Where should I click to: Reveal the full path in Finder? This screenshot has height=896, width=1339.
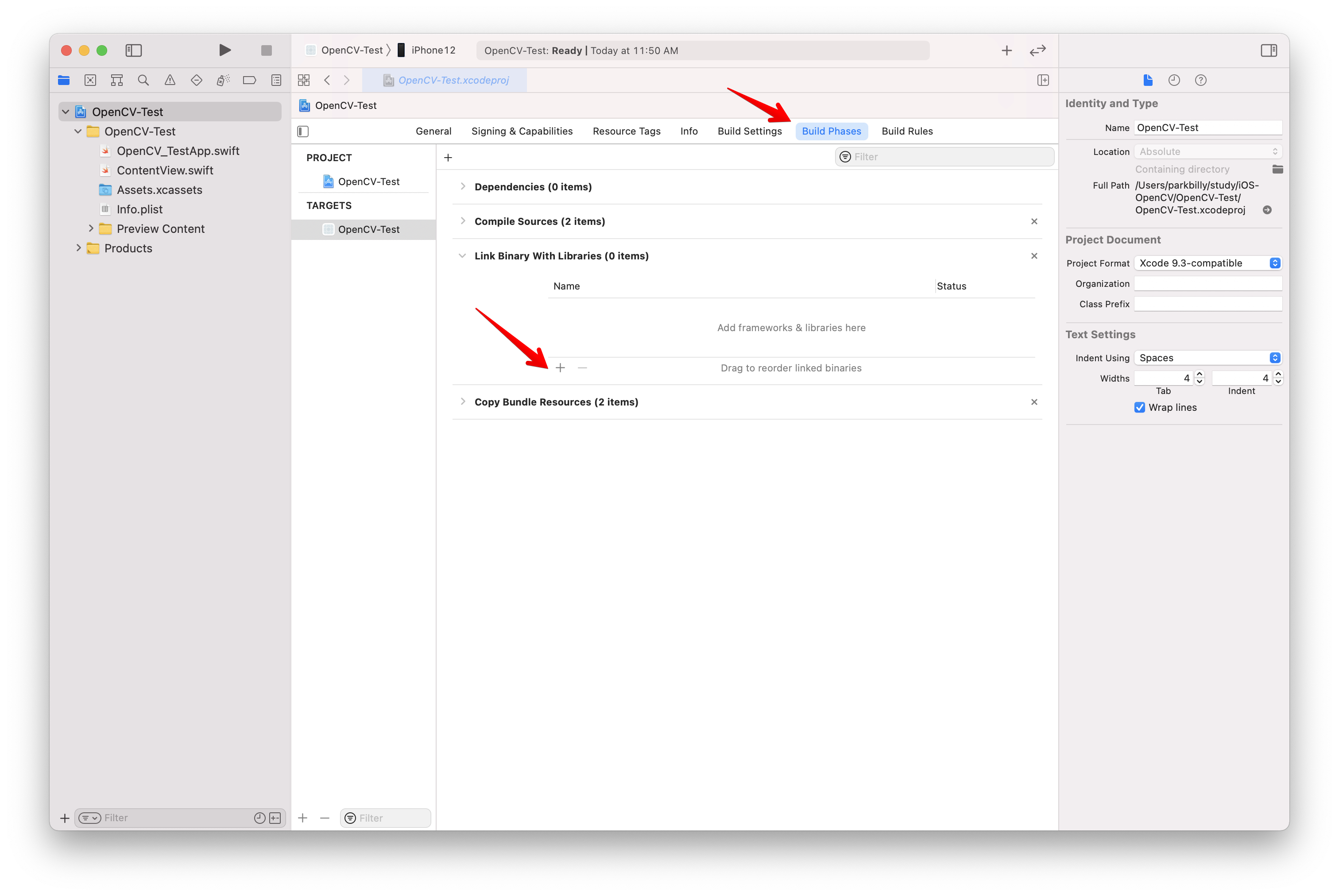pyautogui.click(x=1267, y=210)
